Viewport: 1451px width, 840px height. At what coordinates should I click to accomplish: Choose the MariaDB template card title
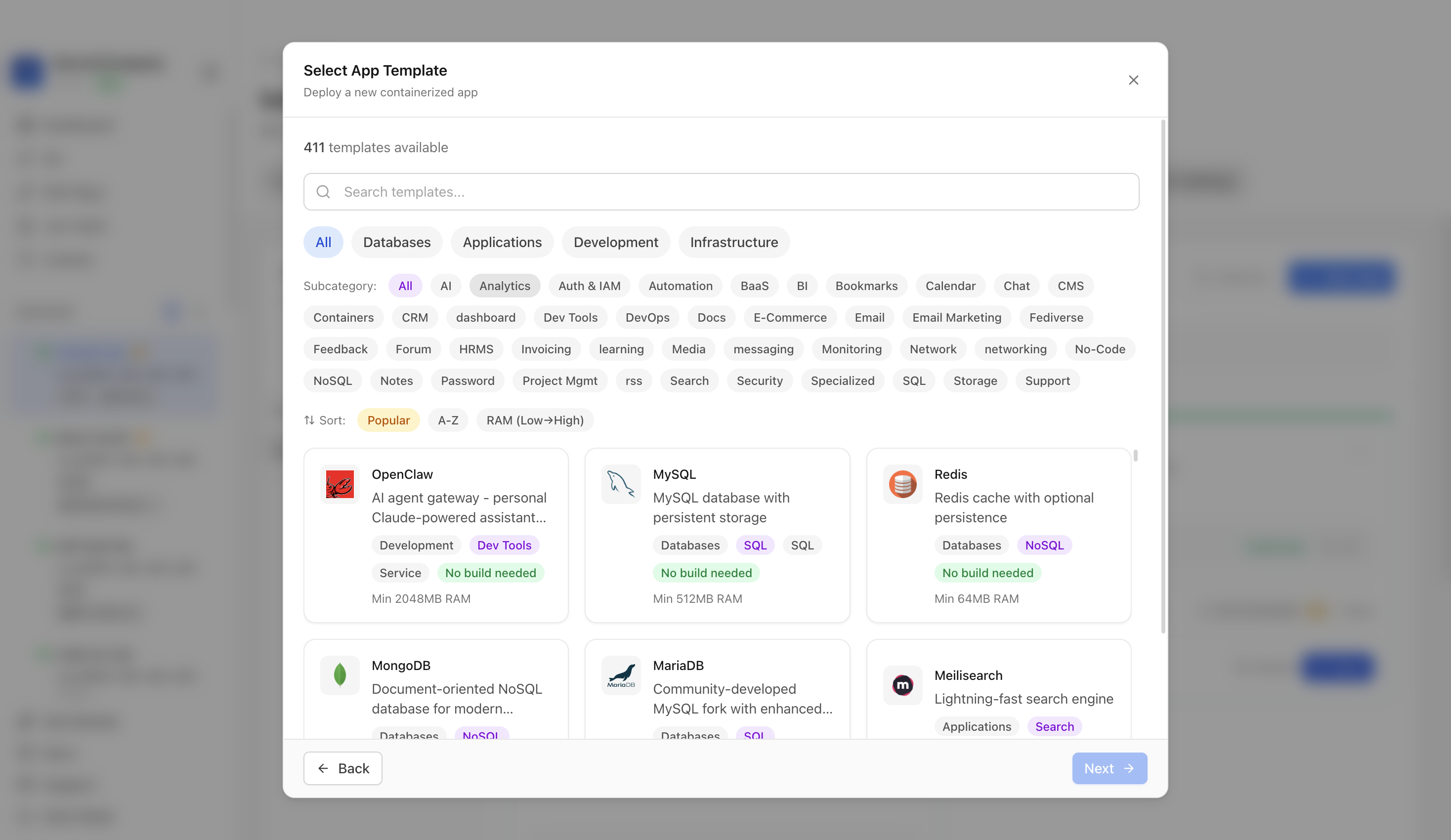point(678,666)
